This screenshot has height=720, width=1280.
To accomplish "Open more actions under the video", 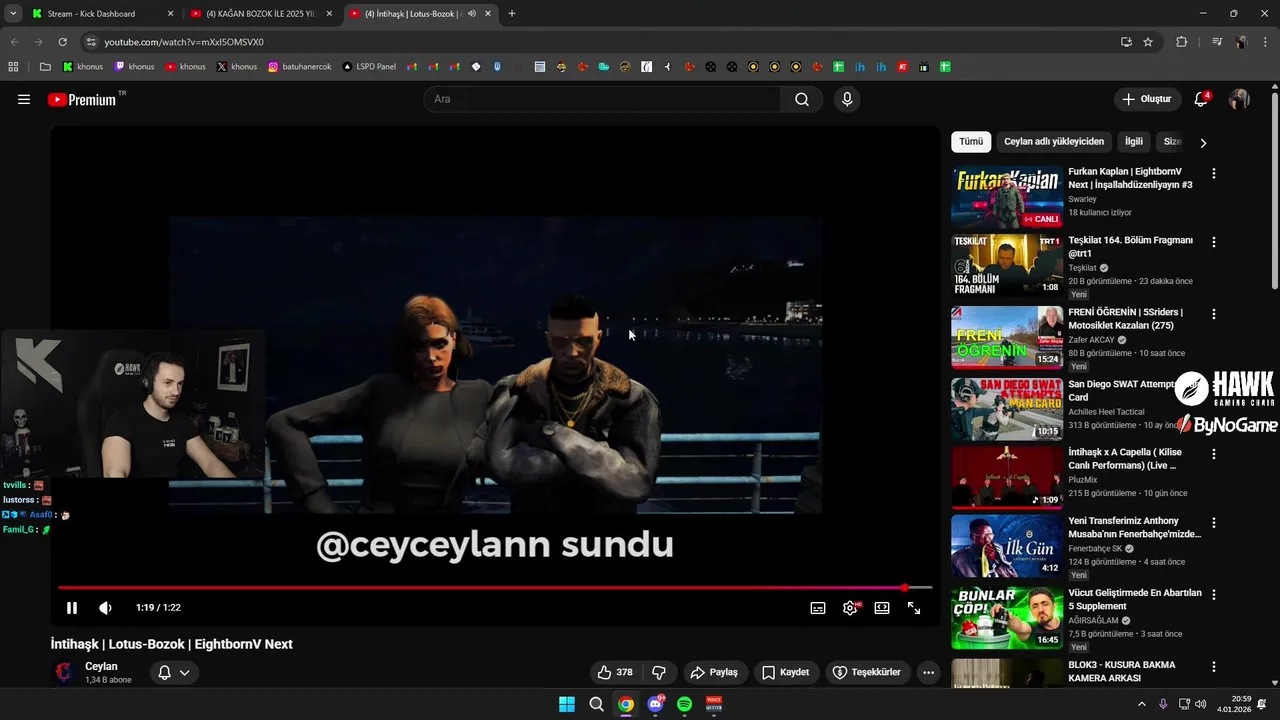I will tap(928, 672).
